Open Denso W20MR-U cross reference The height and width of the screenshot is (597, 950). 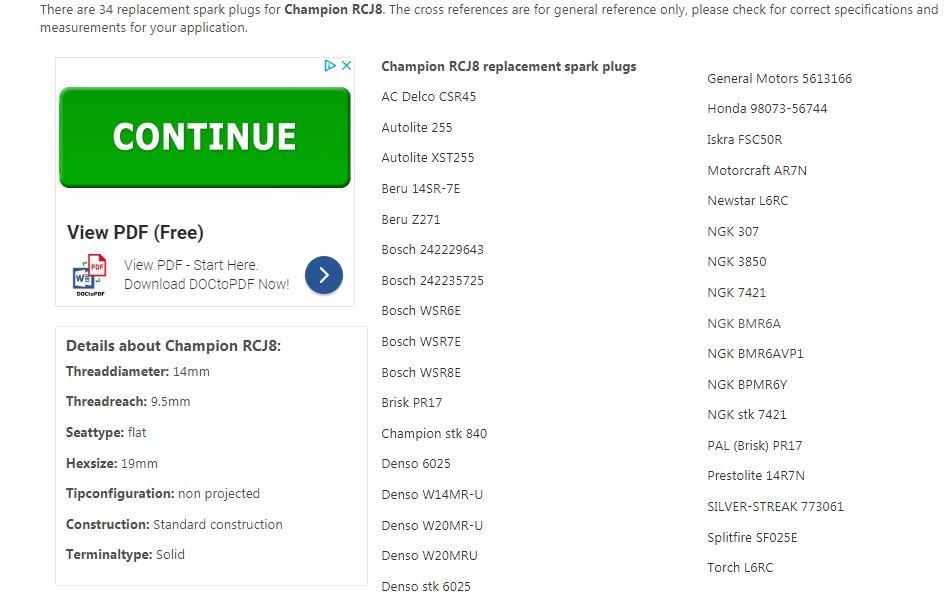(432, 526)
